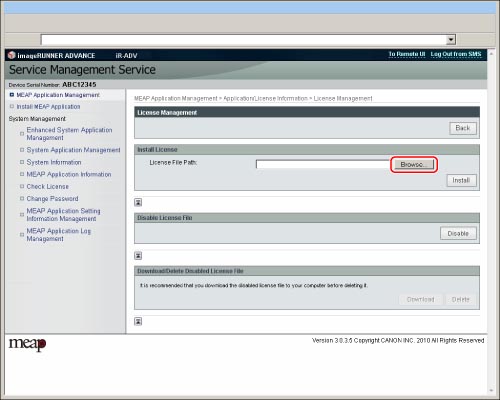Screen dimensions: 500x400
Task: Click the Back button in License Management
Action: point(463,128)
